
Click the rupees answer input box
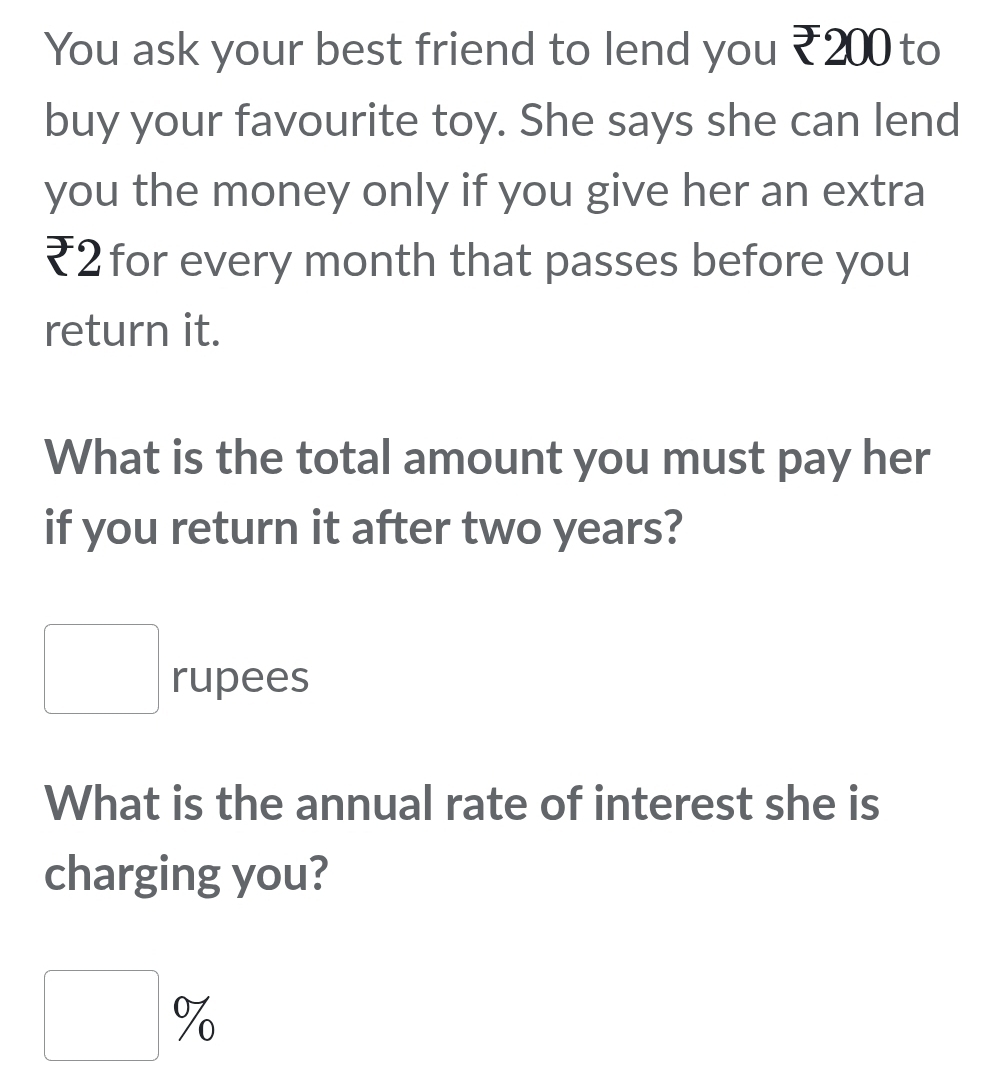click(x=101, y=669)
